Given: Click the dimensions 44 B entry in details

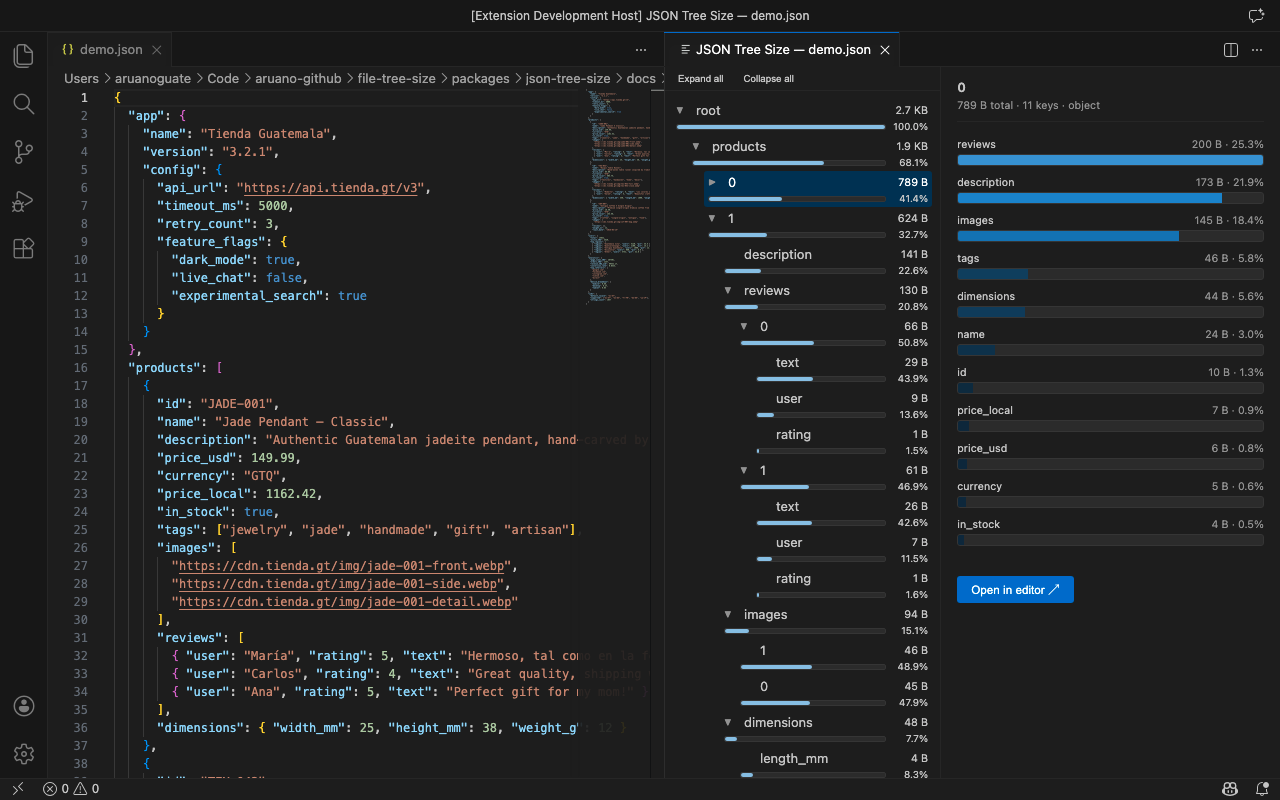Looking at the screenshot, I should tap(1110, 304).
